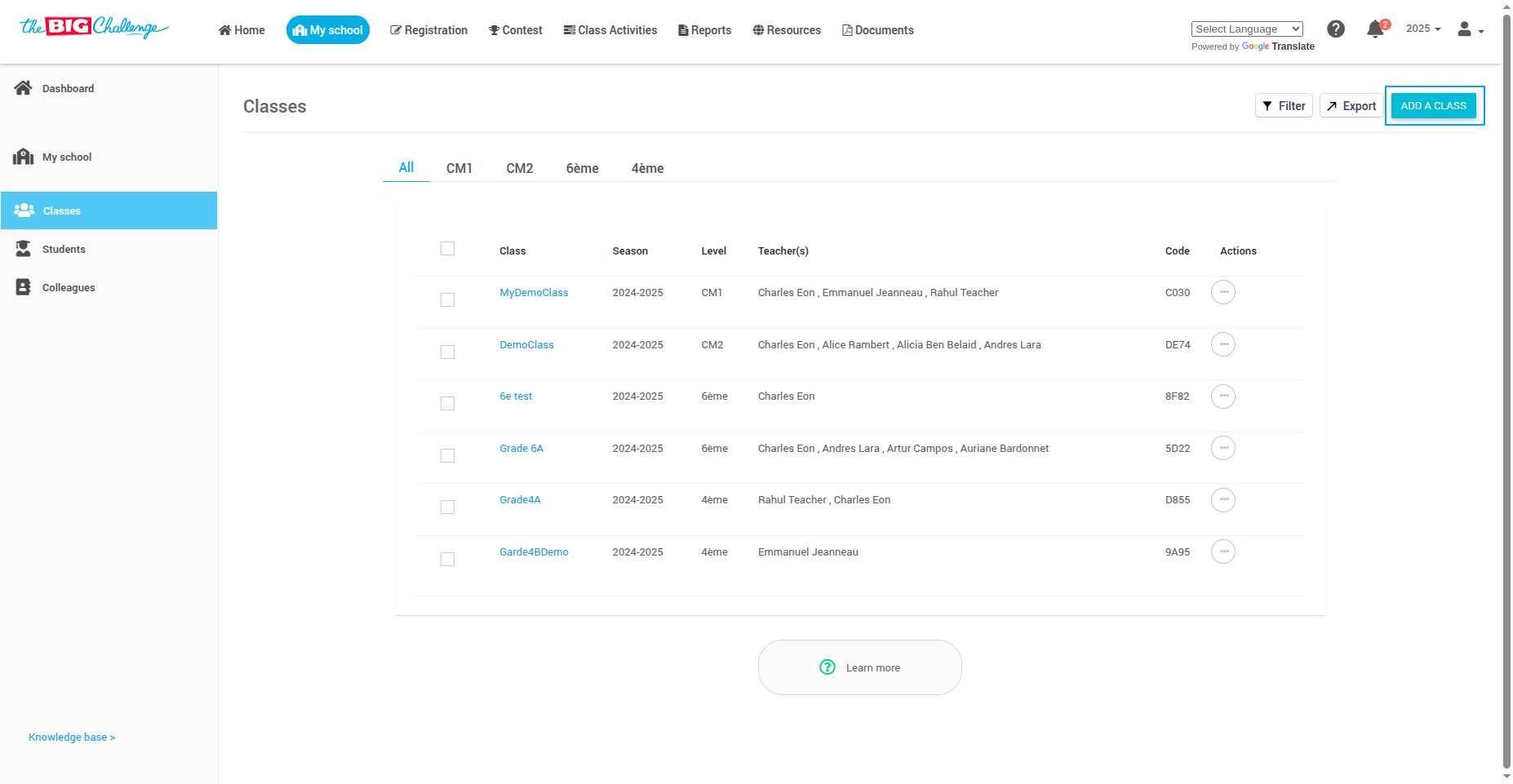Viewport: 1513px width, 784px height.
Task: Click the ADD A CLASS button
Action: (x=1434, y=105)
